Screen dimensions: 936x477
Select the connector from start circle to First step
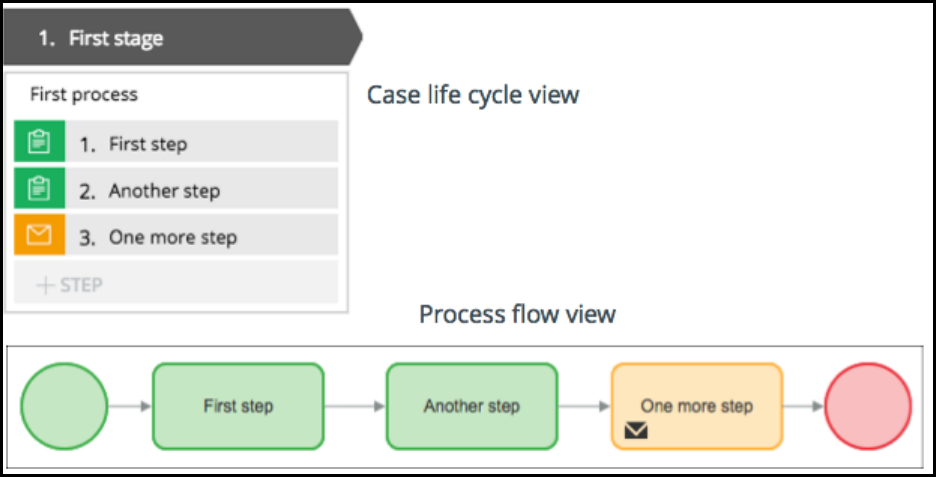tap(129, 406)
